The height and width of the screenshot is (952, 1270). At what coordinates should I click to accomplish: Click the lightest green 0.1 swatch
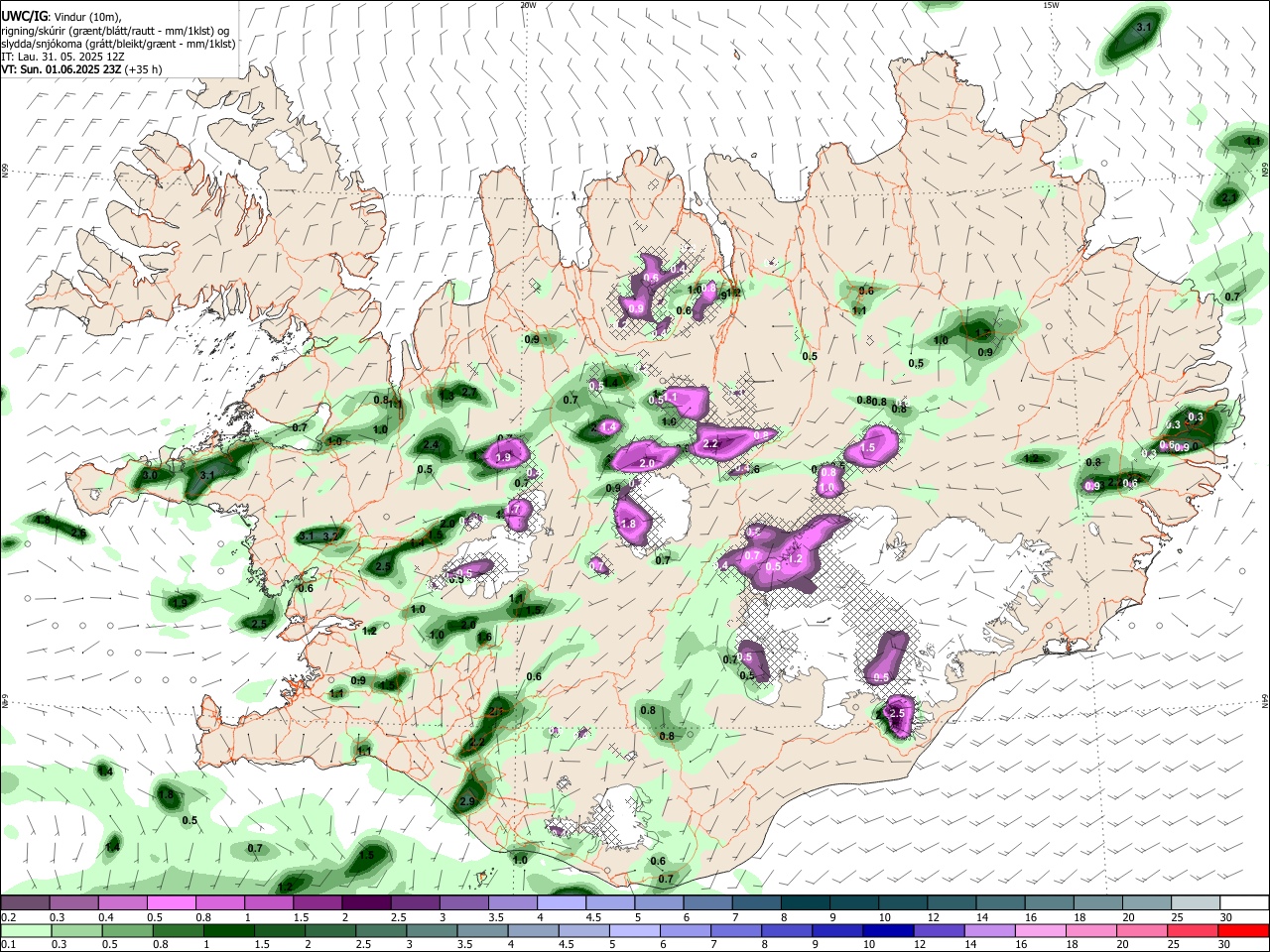tap(26, 930)
